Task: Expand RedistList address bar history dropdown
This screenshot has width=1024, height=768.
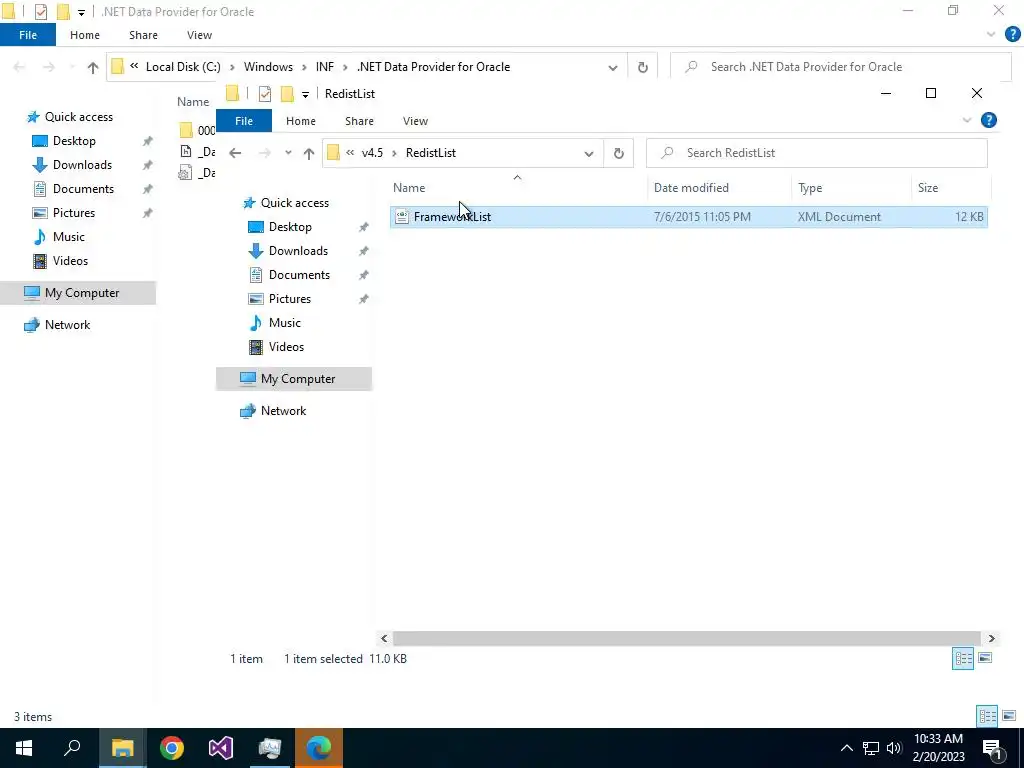Action: point(588,153)
